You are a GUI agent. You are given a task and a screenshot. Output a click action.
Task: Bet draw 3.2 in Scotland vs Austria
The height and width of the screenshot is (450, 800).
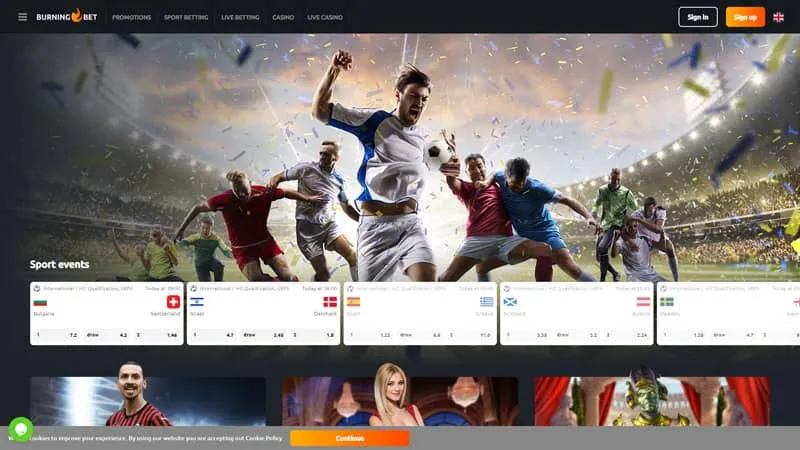coord(577,335)
